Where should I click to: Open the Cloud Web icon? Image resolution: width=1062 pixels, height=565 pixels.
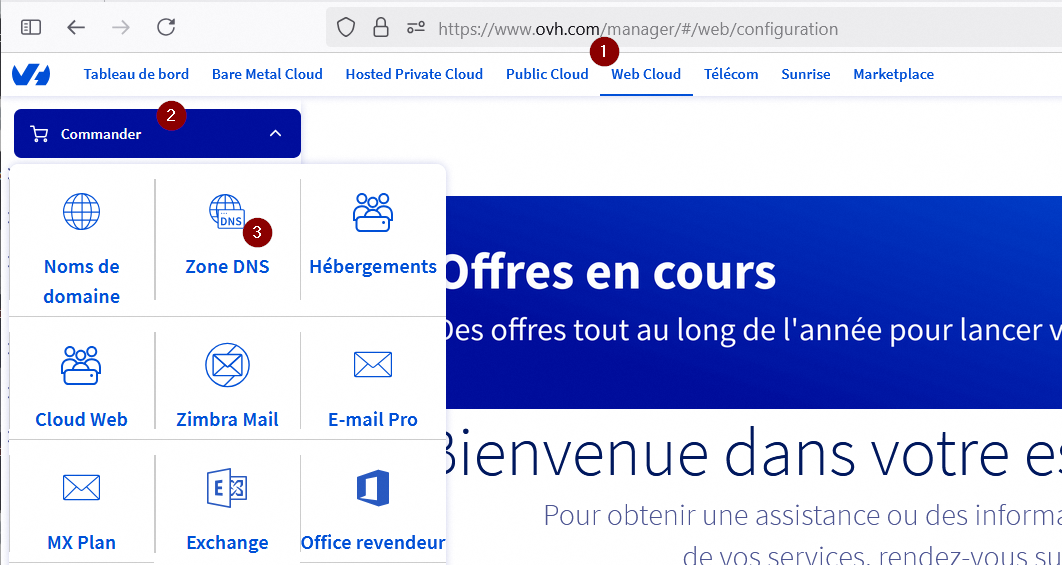(x=81, y=365)
